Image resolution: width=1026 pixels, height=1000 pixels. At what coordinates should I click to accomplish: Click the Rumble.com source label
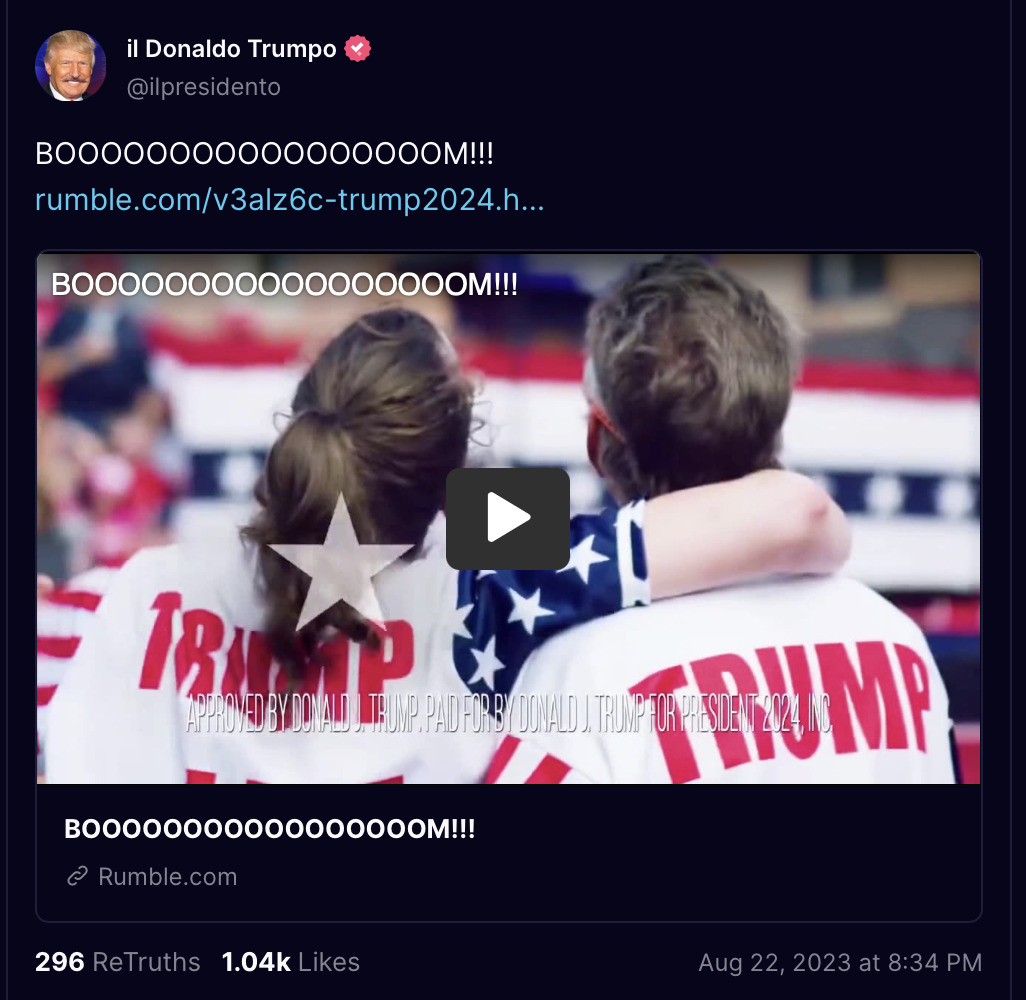(168, 876)
